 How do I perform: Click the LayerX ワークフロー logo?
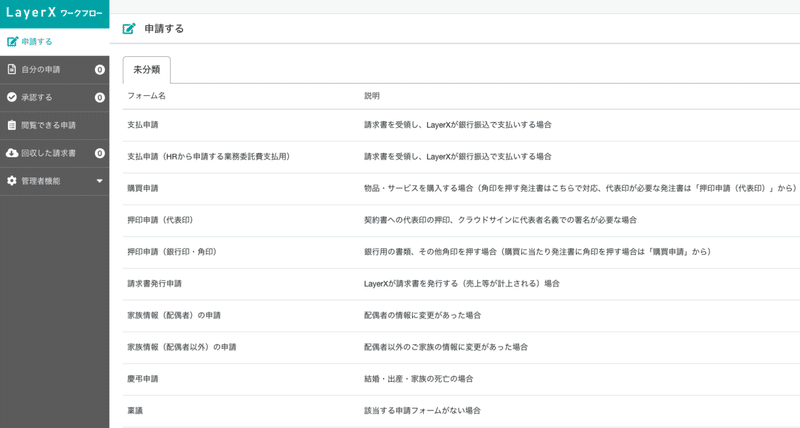54,13
